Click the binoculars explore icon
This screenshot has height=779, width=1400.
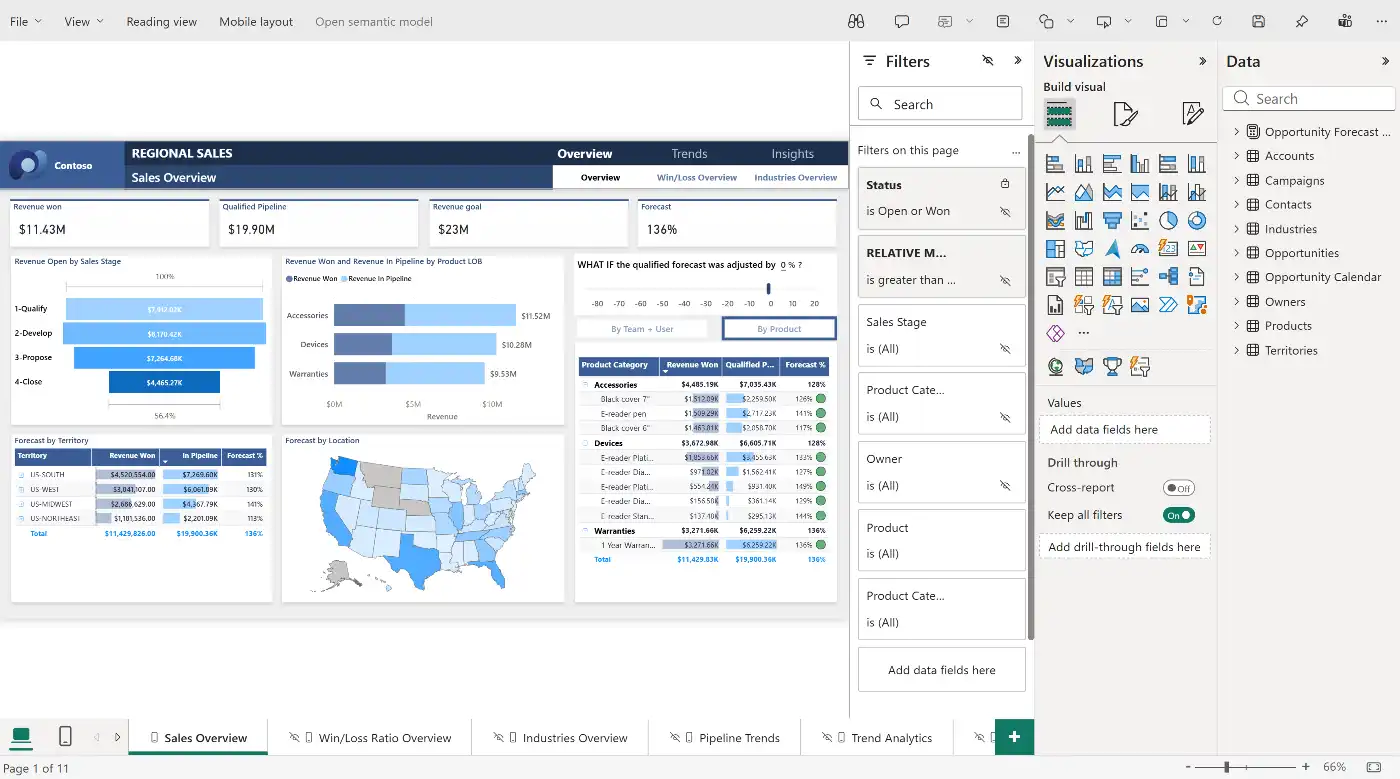click(x=855, y=21)
